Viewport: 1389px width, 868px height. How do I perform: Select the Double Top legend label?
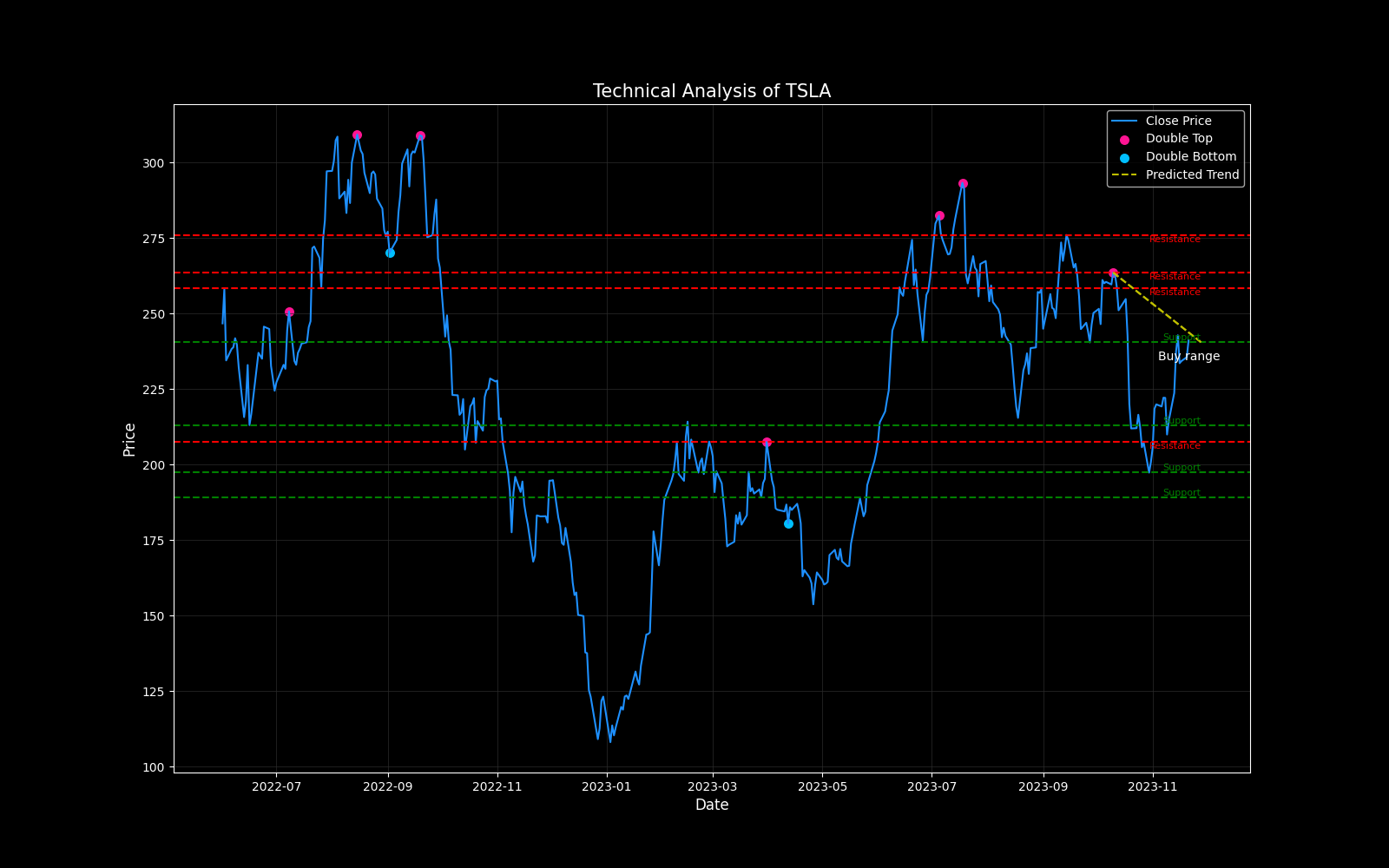pos(1179,139)
